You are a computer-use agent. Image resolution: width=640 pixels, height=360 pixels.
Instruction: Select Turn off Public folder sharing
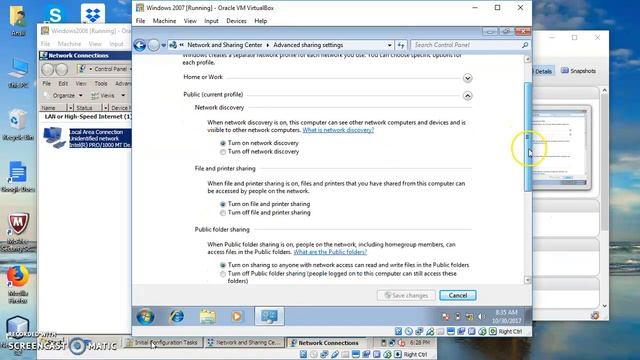click(223, 274)
